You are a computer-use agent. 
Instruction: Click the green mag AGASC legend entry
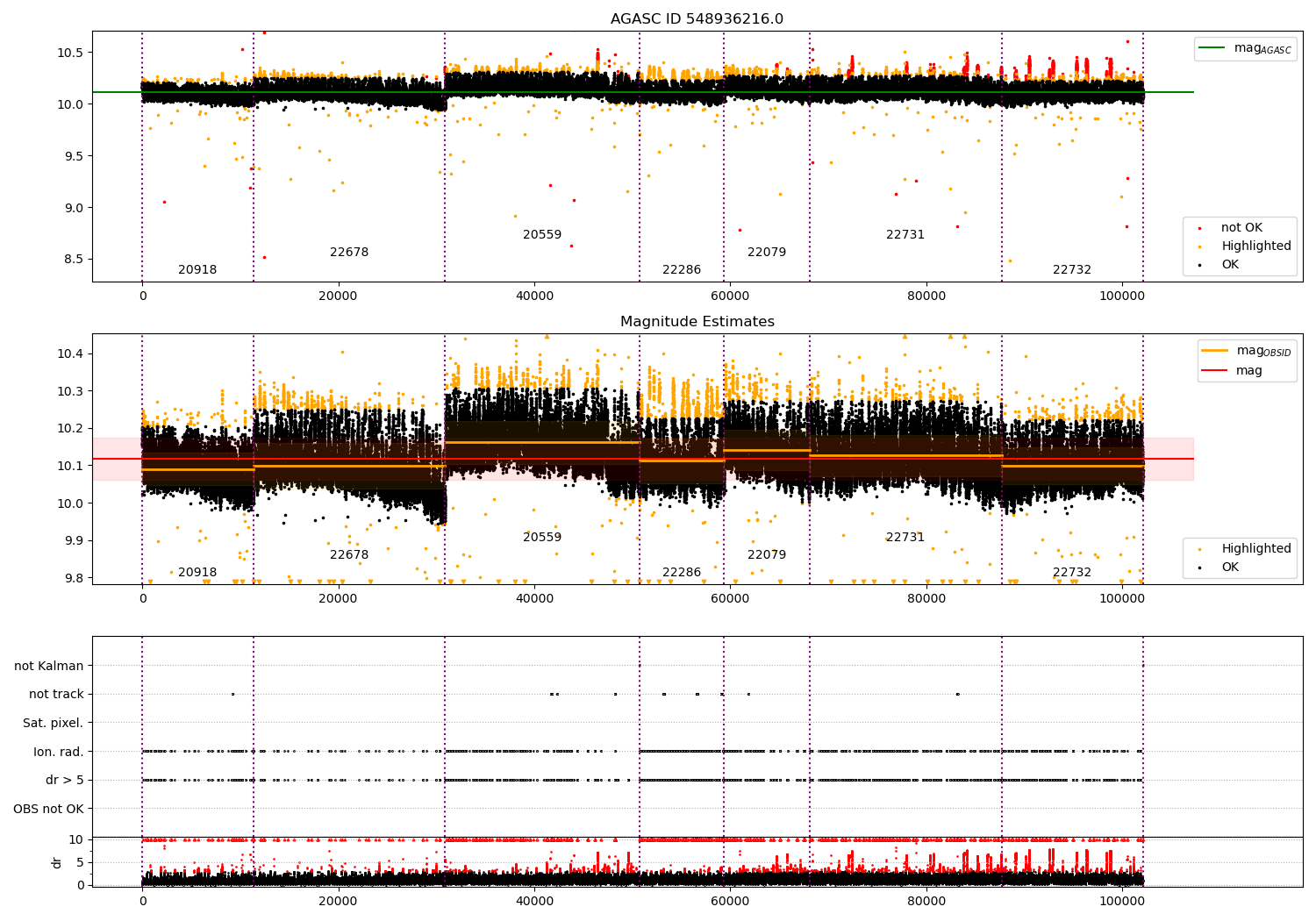[1245, 48]
